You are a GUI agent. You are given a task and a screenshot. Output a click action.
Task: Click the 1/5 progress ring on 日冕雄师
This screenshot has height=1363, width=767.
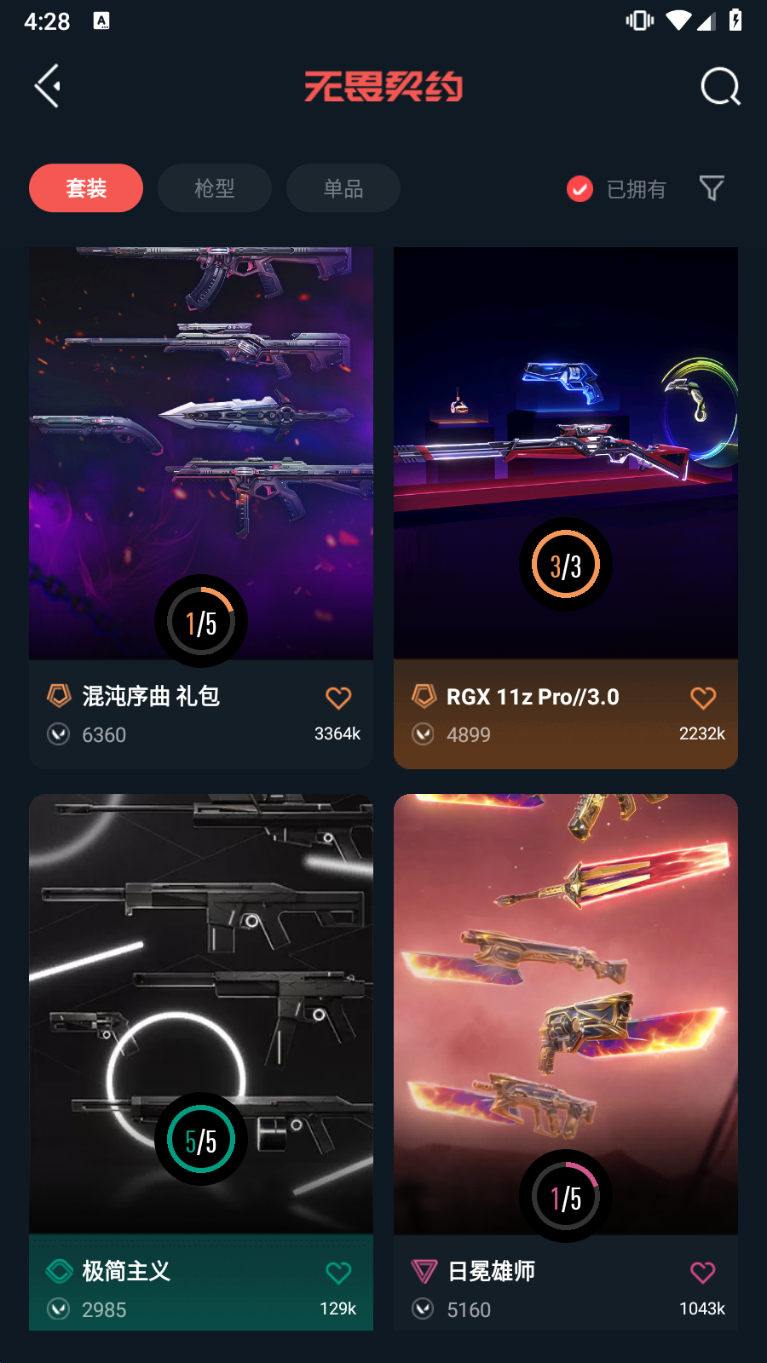click(565, 1196)
